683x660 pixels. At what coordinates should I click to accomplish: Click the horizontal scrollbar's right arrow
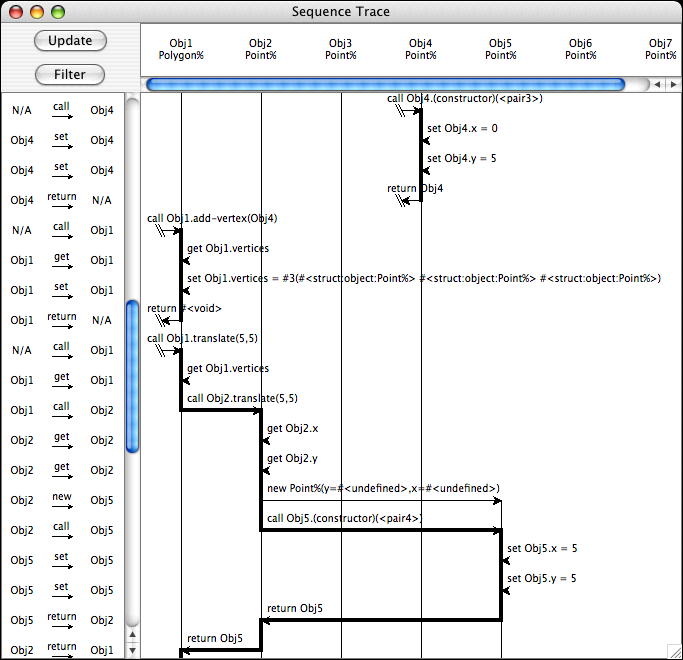[x=673, y=85]
